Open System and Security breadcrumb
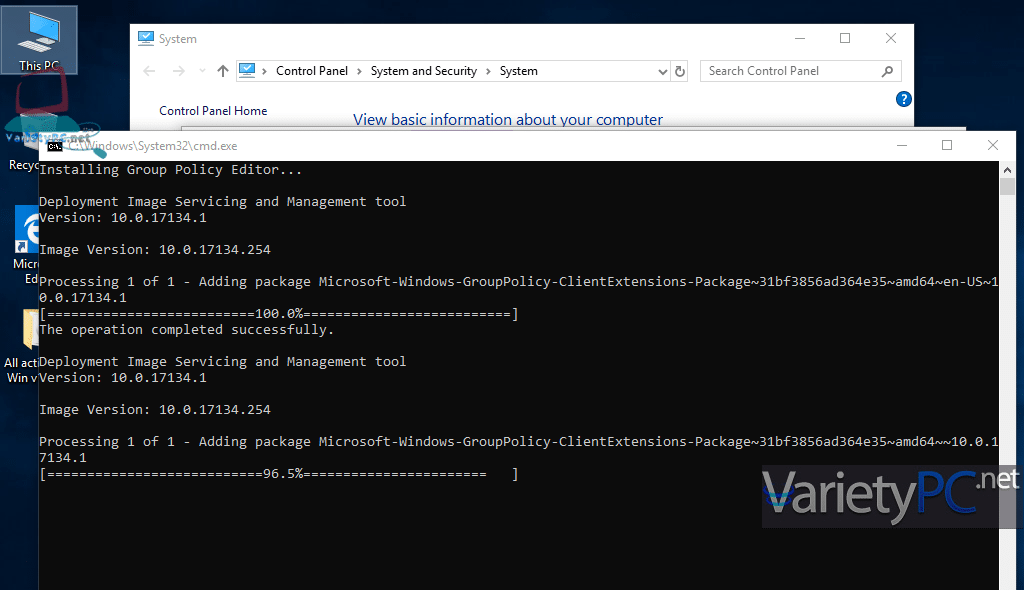Viewport: 1024px width, 590px height. pyautogui.click(x=424, y=71)
